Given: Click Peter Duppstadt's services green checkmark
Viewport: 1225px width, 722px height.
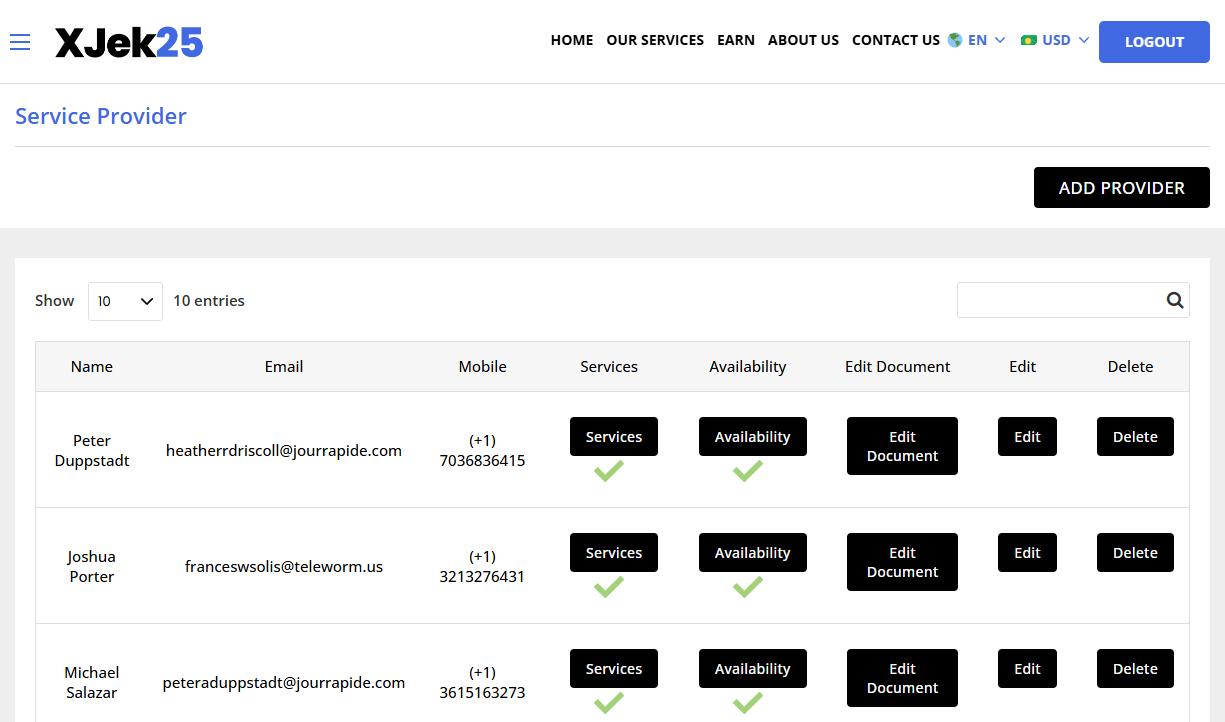Looking at the screenshot, I should coord(608,471).
